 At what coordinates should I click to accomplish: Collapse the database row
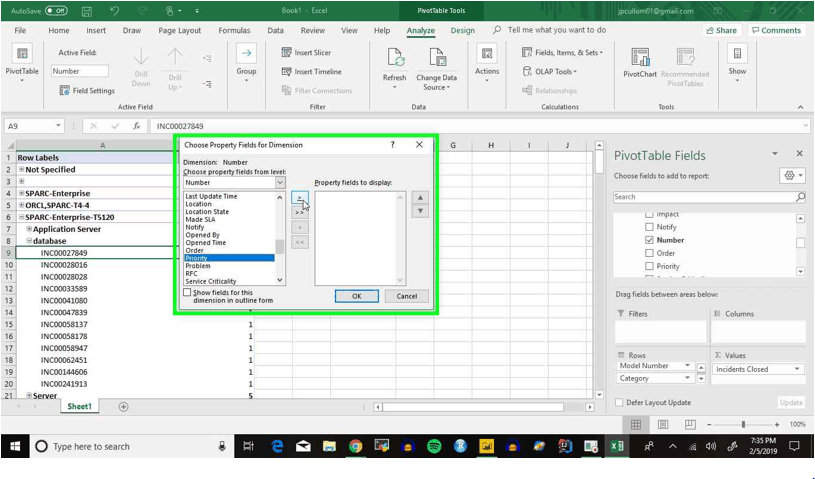click(29, 241)
